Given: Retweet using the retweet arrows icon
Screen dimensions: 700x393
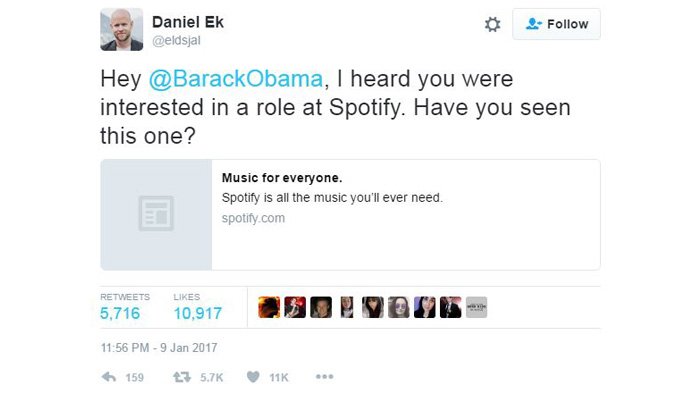Looking at the screenshot, I should [x=182, y=377].
